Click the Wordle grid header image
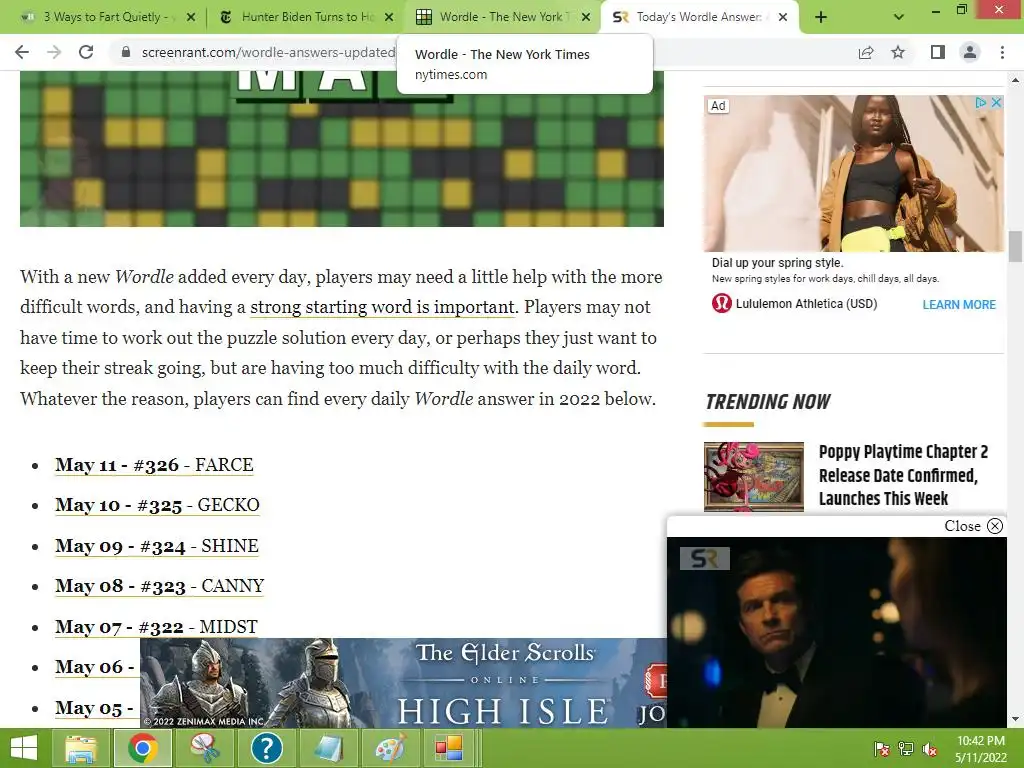1024x768 pixels. click(342, 149)
